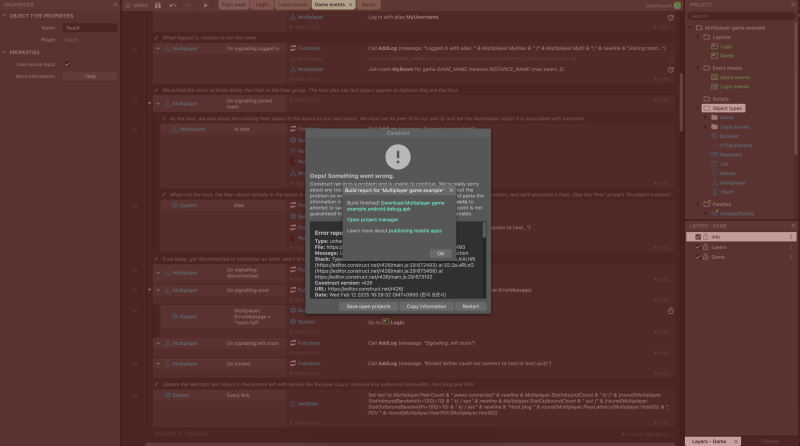Collapse the Families folder

click(x=698, y=204)
